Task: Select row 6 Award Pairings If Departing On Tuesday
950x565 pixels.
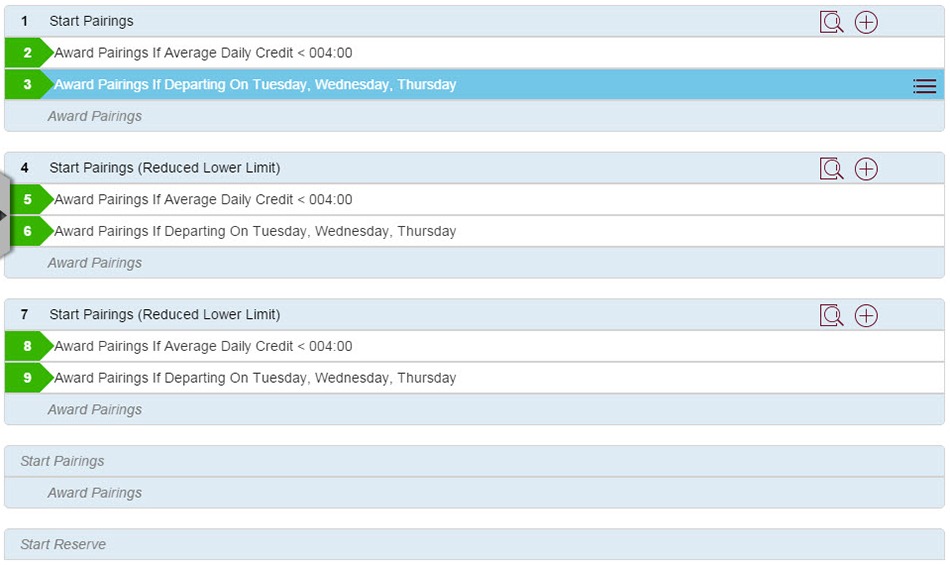Action: 474,231
